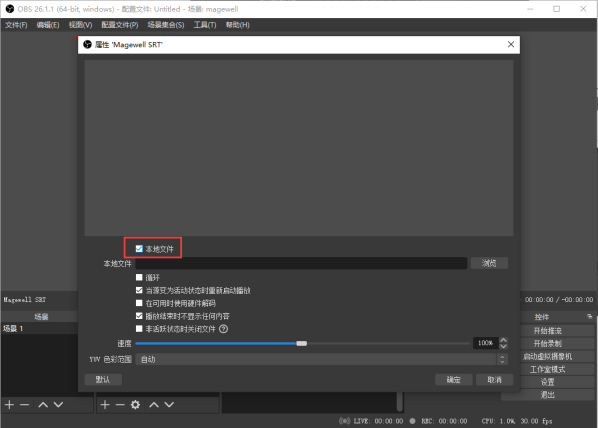This screenshot has width=598, height=428.
Task: Open the 配置文件(P) menu
Action: click(x=120, y=25)
